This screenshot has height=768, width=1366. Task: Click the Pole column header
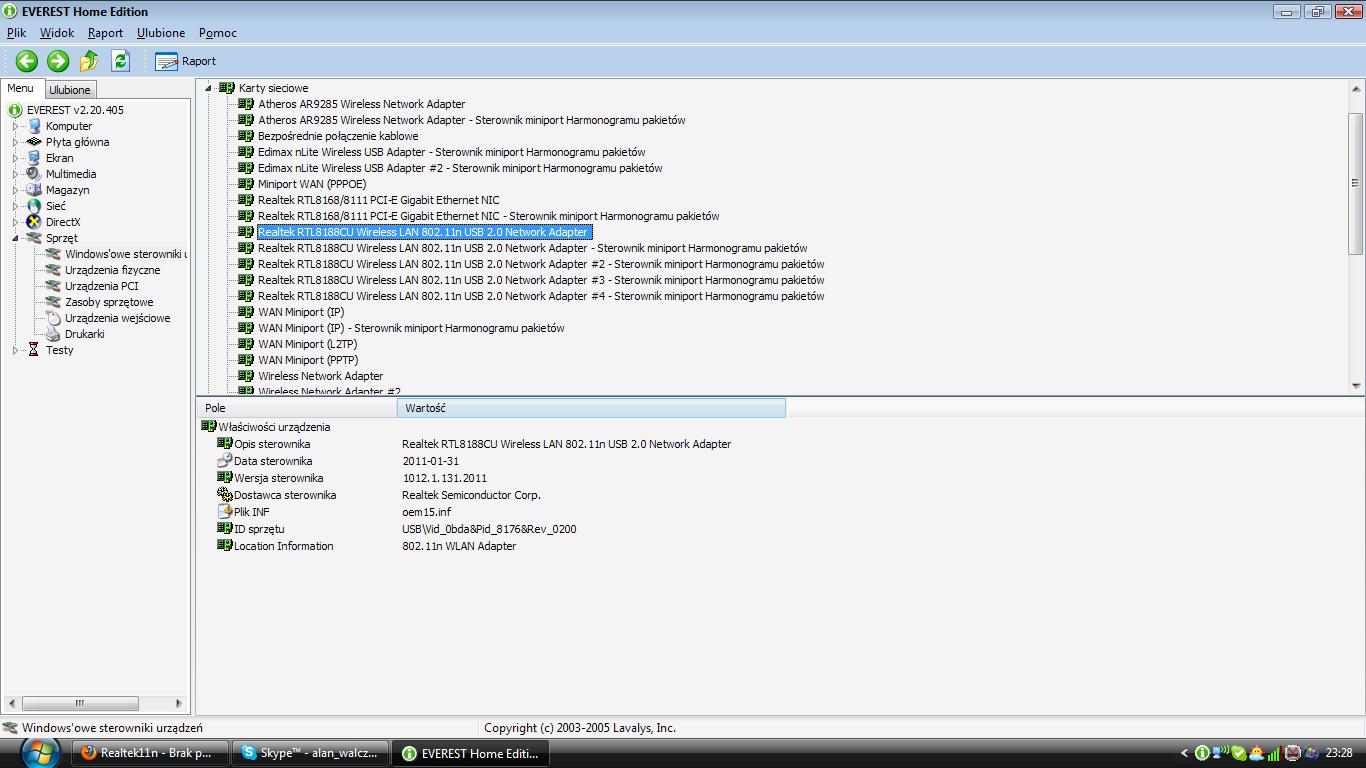click(297, 408)
